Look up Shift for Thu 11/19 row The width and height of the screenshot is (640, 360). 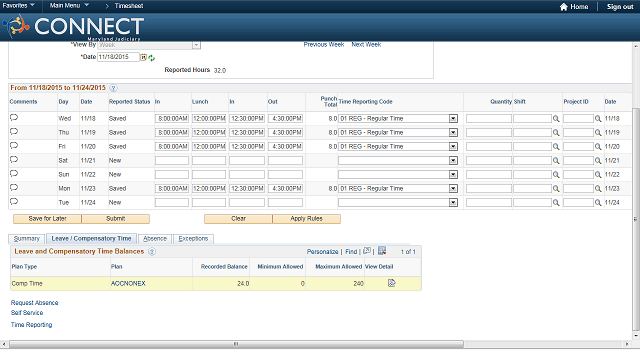click(556, 133)
